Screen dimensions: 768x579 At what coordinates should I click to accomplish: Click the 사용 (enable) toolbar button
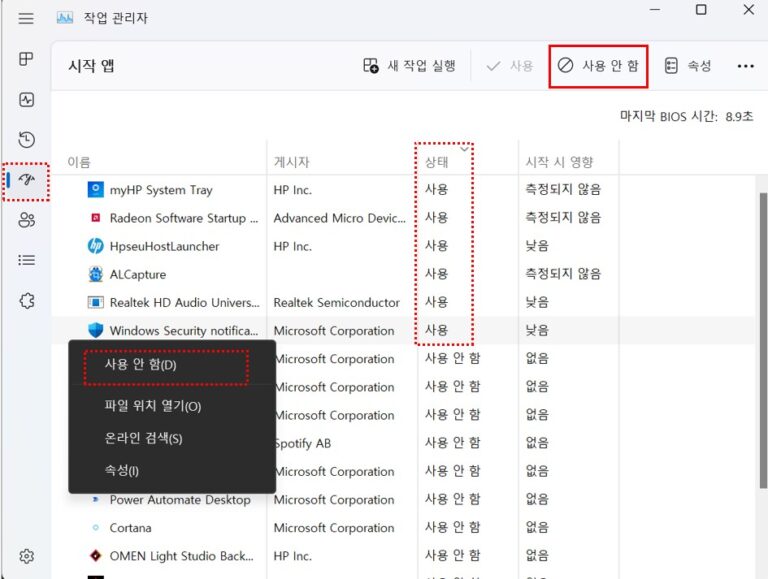509,66
